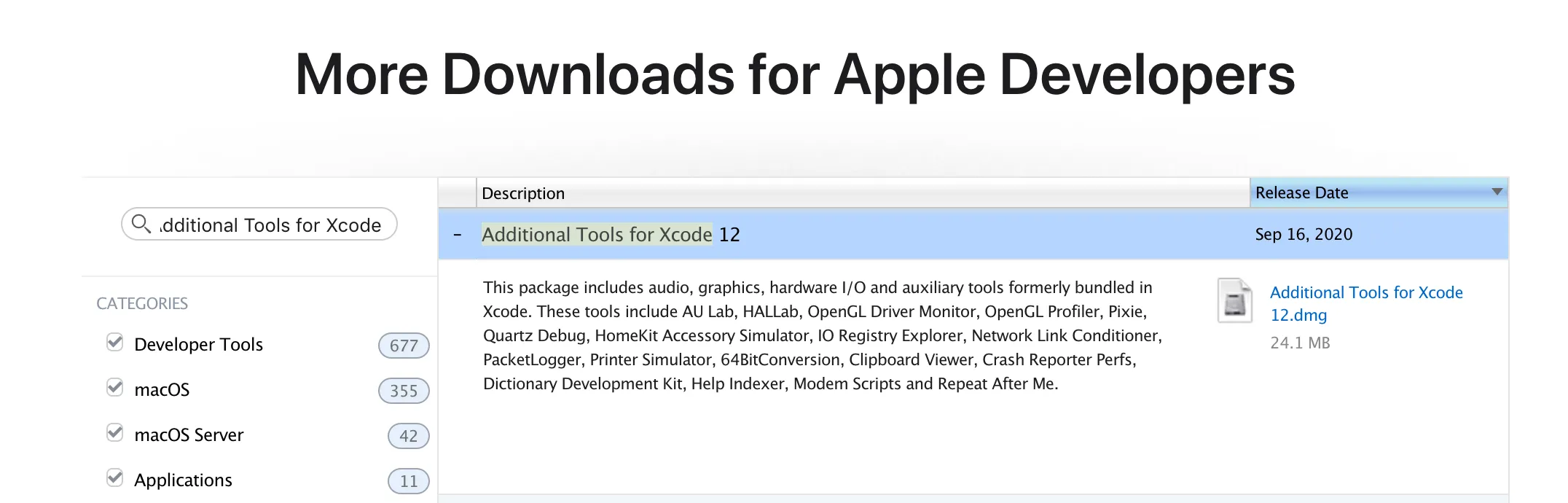This screenshot has height=503, width=1568.
Task: Click the 24.1 MB file size text
Action: click(1300, 343)
